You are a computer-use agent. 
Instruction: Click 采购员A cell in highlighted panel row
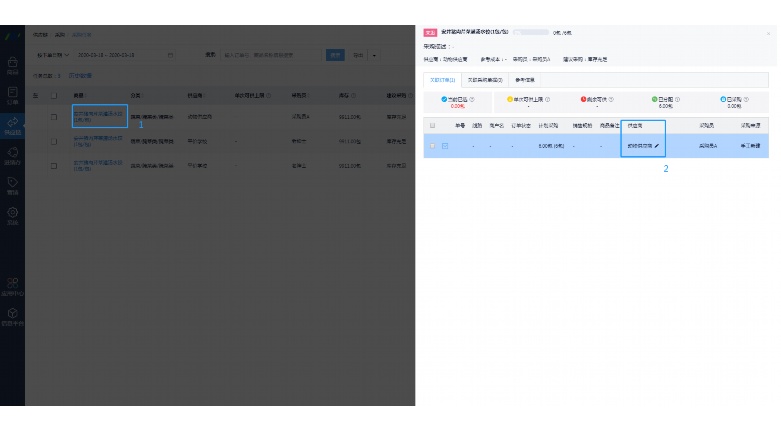pos(708,146)
